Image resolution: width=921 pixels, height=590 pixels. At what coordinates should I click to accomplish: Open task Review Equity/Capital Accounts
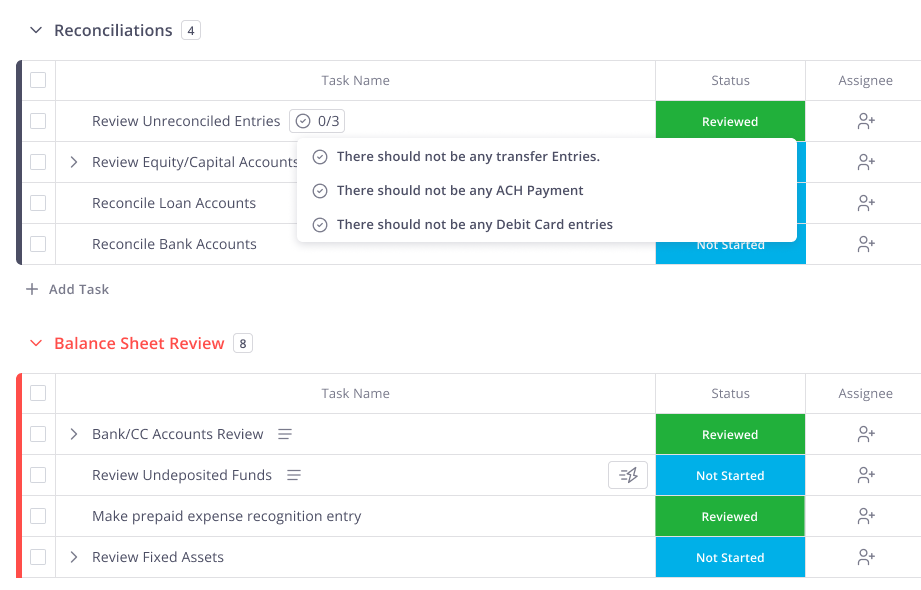coord(195,162)
